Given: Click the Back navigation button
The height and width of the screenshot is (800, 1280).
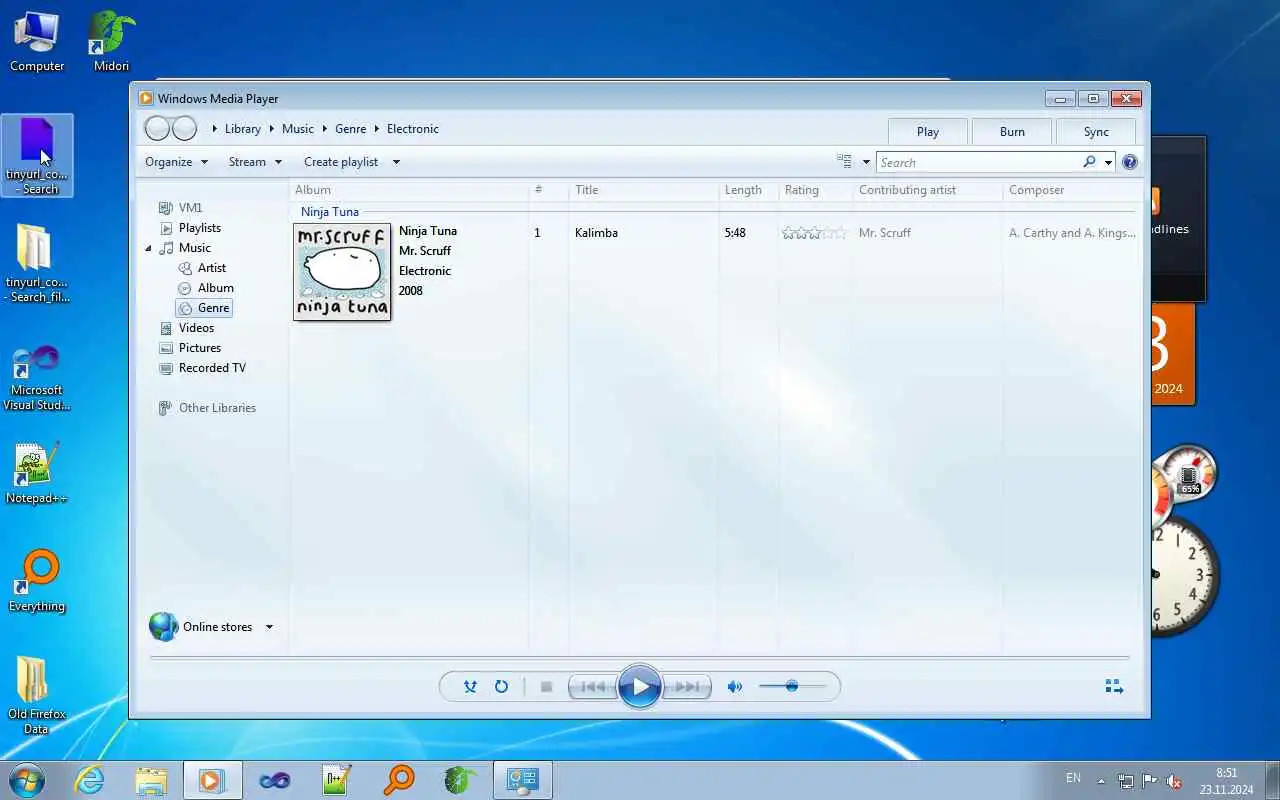Looking at the screenshot, I should pos(157,129).
